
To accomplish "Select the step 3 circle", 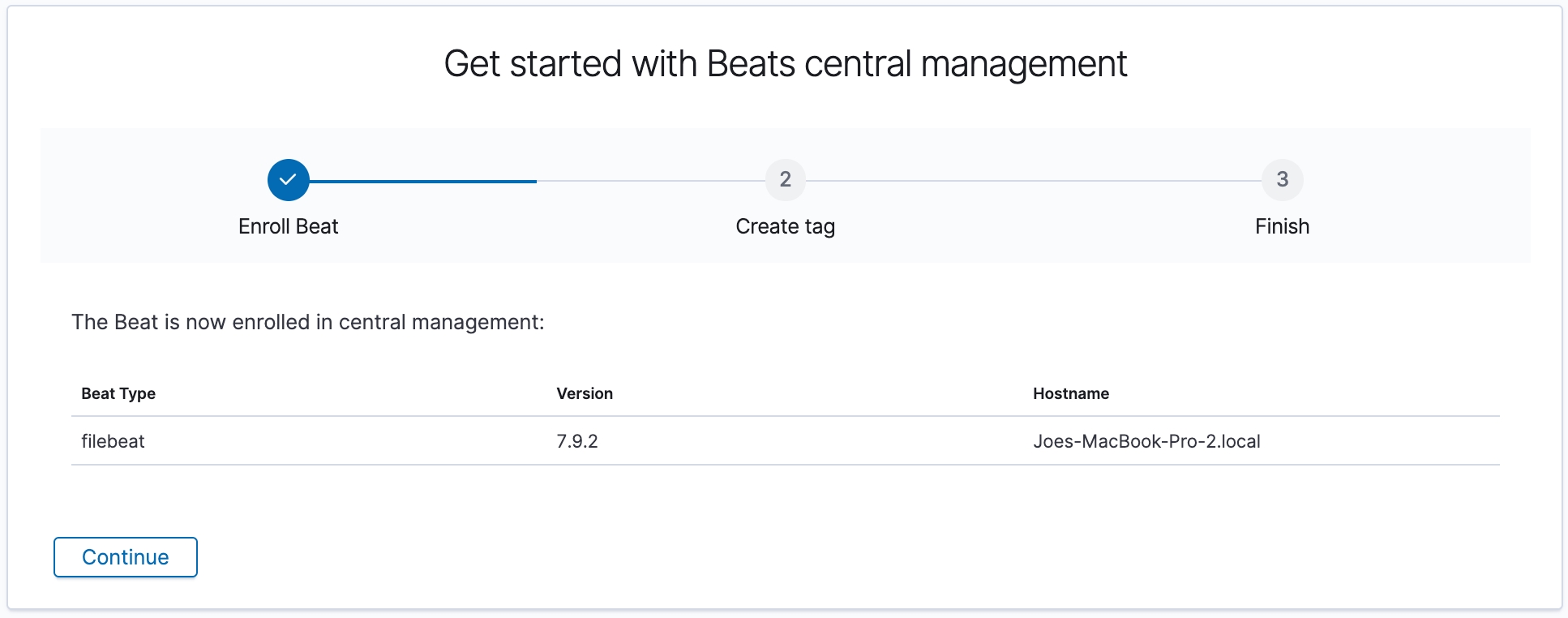I will pos(1282,180).
